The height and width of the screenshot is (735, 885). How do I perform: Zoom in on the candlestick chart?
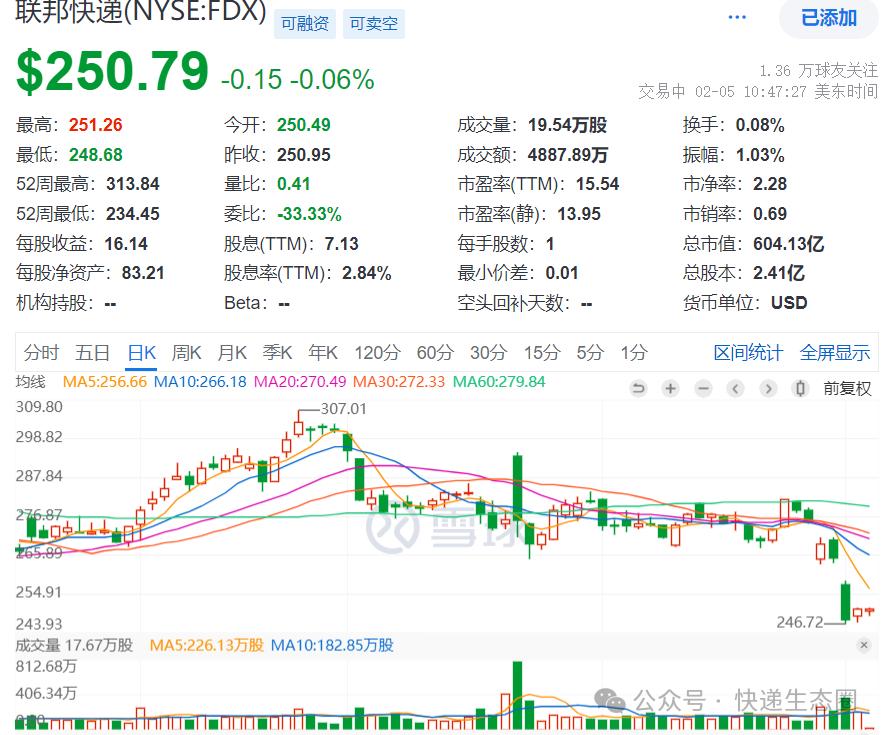pos(670,388)
